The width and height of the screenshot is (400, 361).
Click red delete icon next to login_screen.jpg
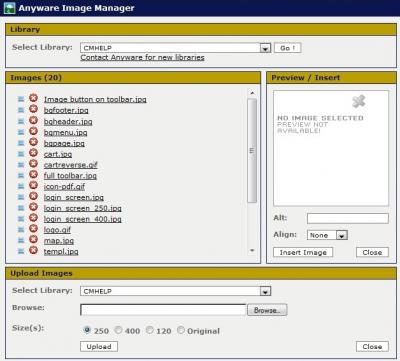(33, 196)
